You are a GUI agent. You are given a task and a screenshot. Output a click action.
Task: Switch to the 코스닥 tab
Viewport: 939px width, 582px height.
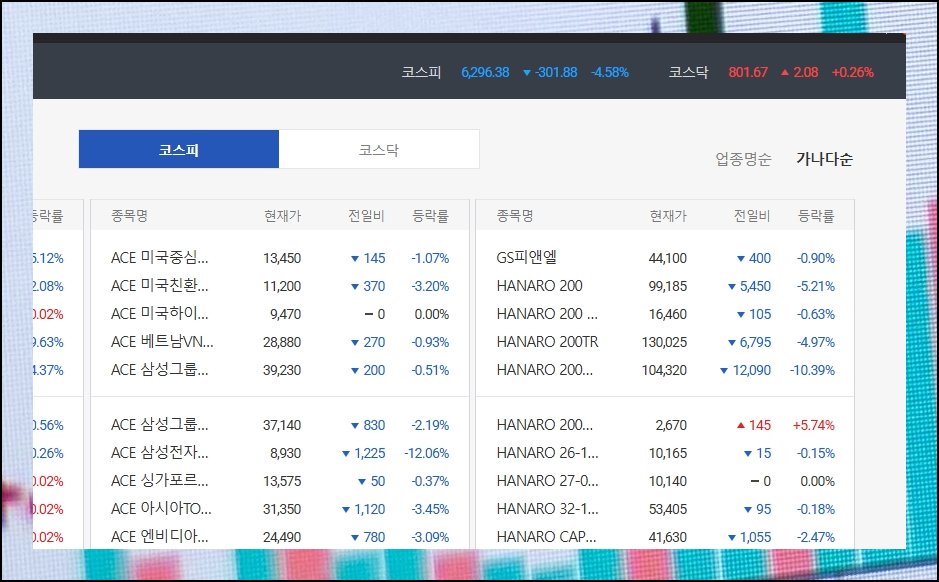point(378,149)
